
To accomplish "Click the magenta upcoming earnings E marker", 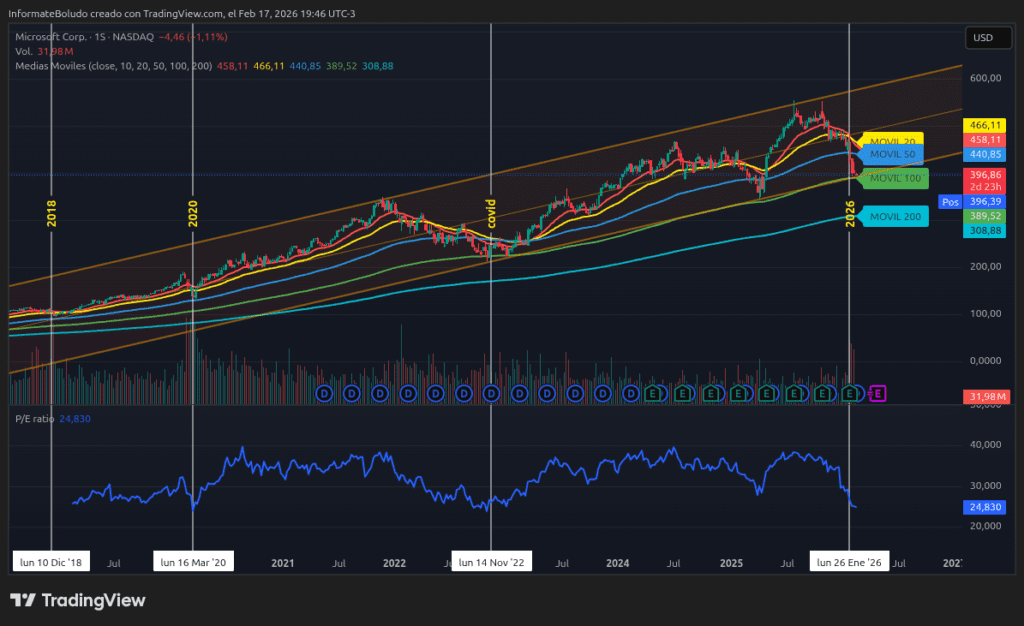I will click(877, 394).
